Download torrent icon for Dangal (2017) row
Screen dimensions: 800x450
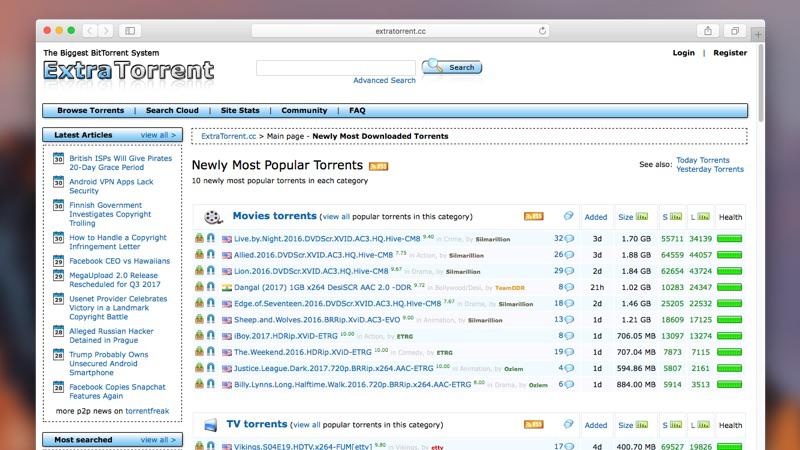[199, 287]
